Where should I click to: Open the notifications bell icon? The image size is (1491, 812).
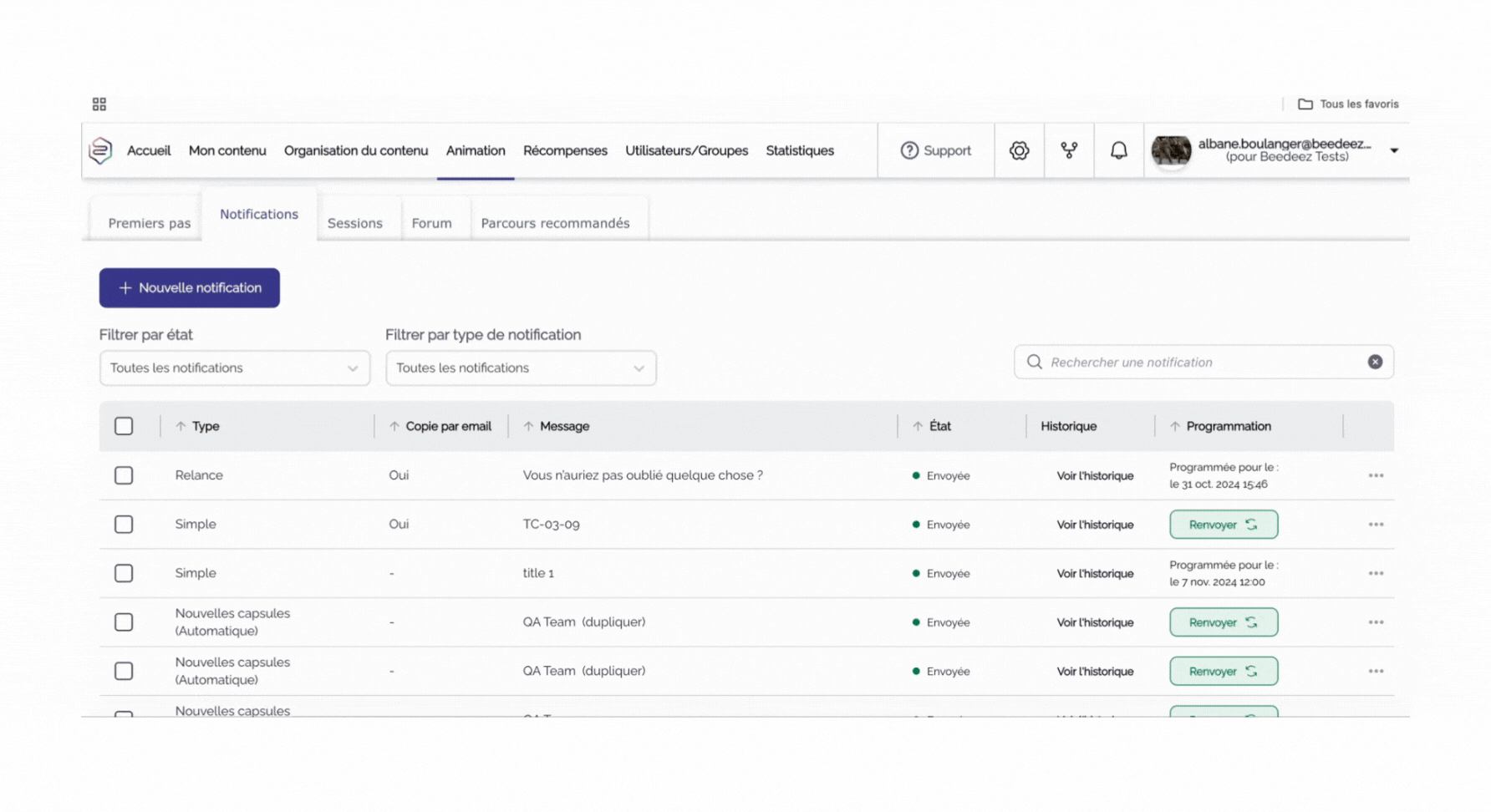[x=1118, y=150]
